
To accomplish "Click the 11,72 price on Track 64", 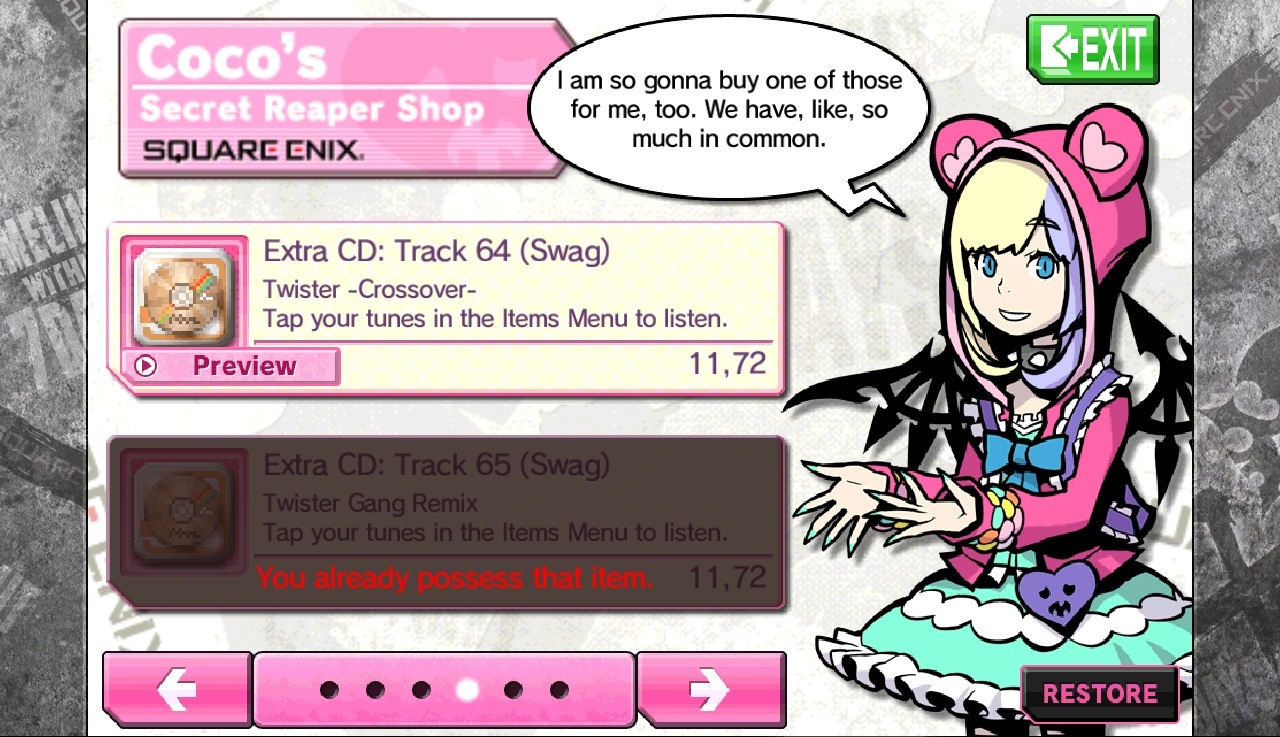I will [x=727, y=364].
